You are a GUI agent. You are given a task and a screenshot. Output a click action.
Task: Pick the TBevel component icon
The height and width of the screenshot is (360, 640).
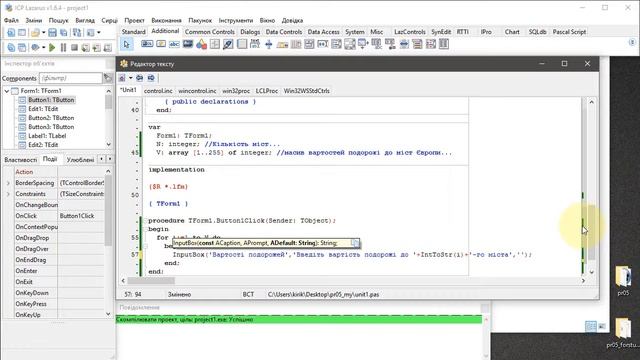(215, 44)
